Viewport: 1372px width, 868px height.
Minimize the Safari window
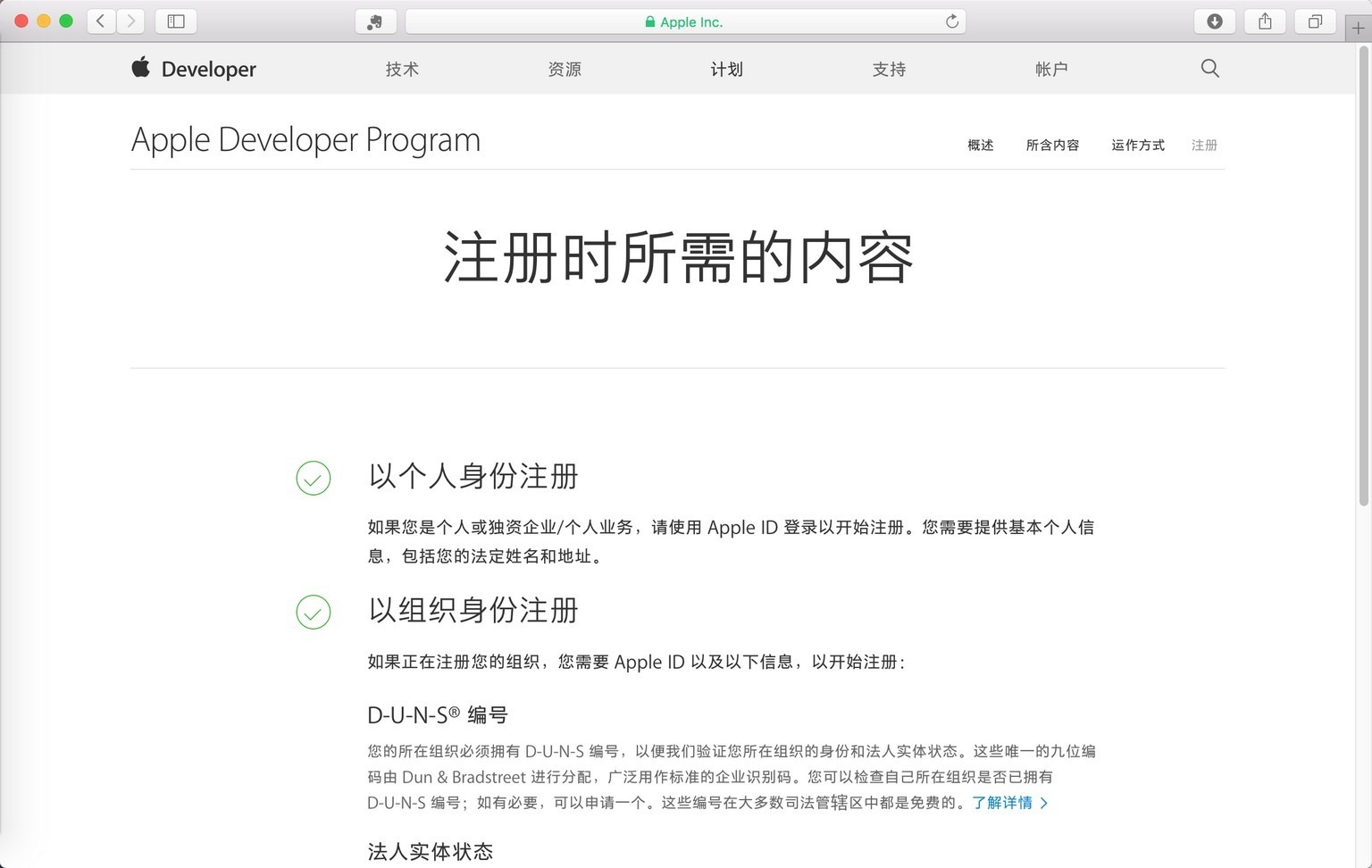(x=44, y=21)
